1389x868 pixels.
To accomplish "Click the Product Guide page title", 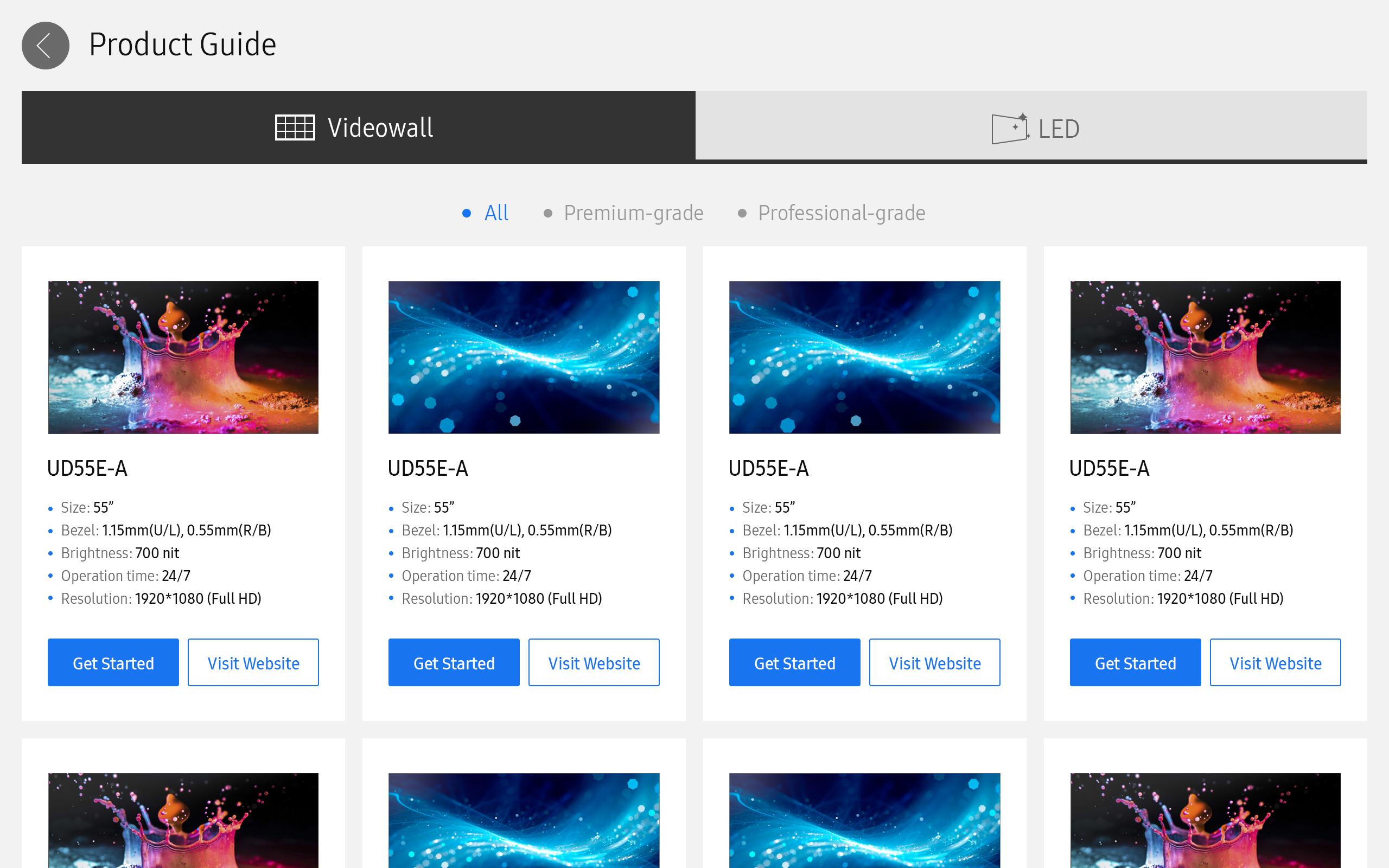I will click(x=182, y=45).
